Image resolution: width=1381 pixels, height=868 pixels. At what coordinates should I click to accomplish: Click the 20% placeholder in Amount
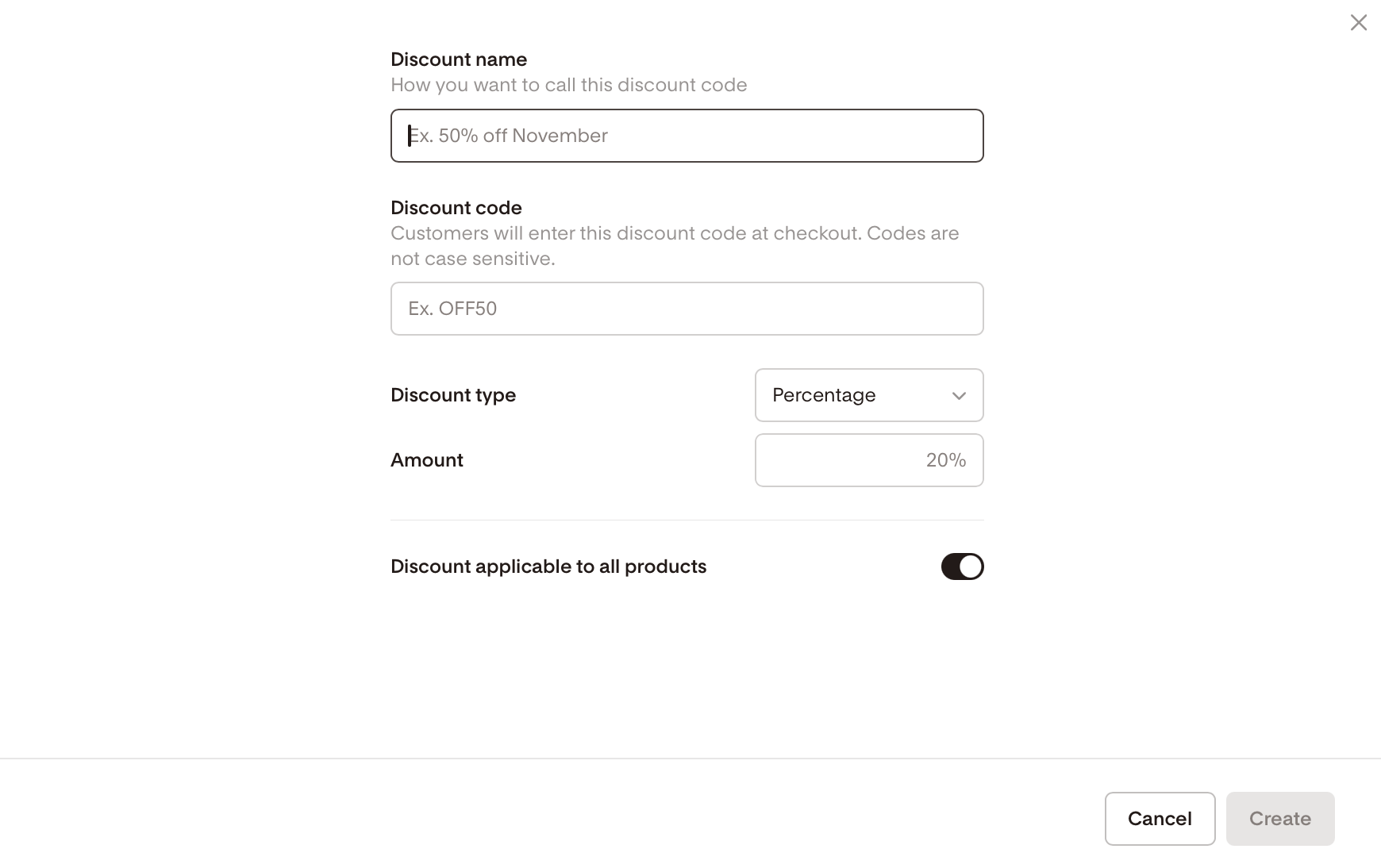pyautogui.click(x=946, y=460)
